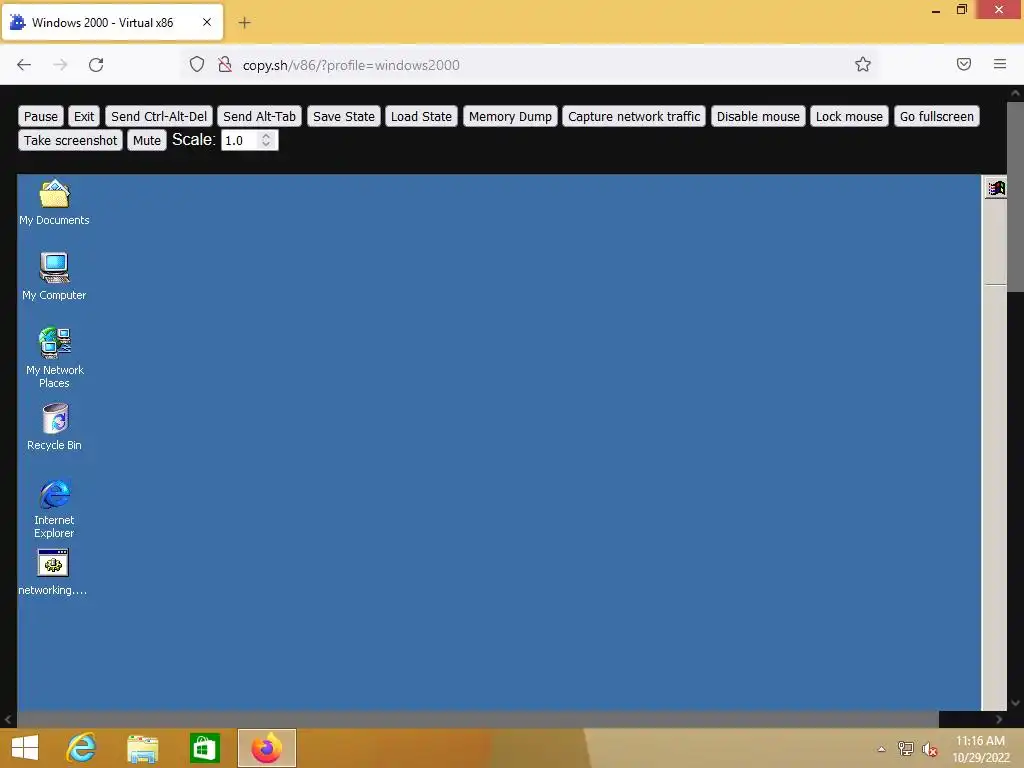1024x768 pixels.
Task: Click Load State button
Action: [421, 116]
